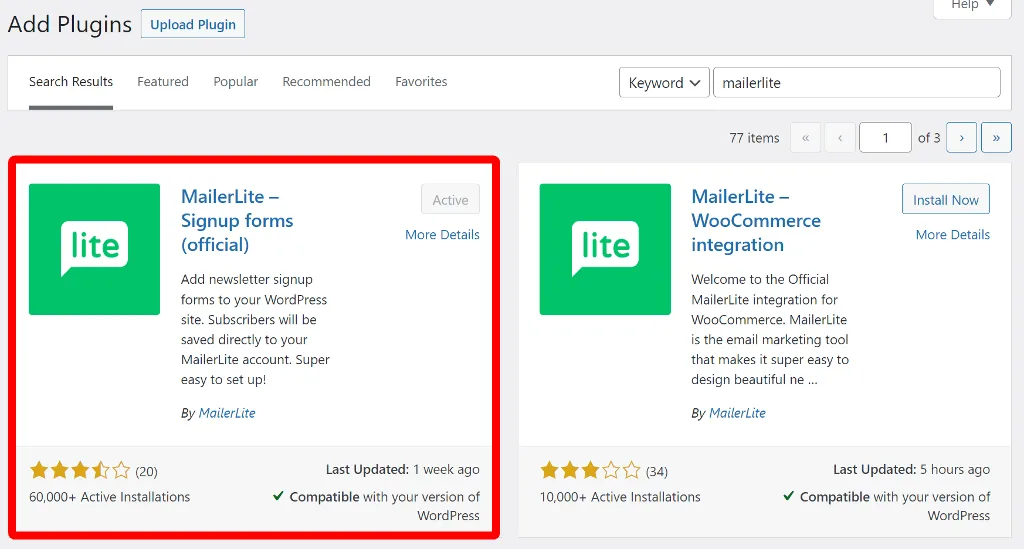Click the 77 items count text
Viewport: 1024px width, 549px height.
coord(754,138)
